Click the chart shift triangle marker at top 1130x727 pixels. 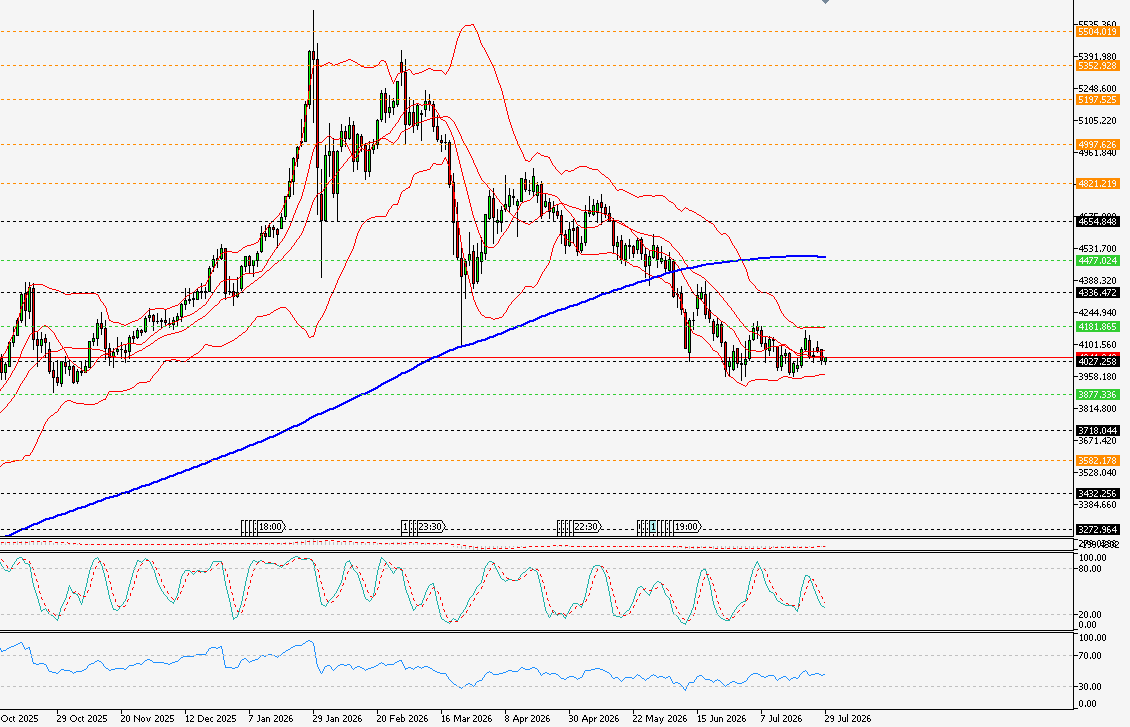pos(825,1)
